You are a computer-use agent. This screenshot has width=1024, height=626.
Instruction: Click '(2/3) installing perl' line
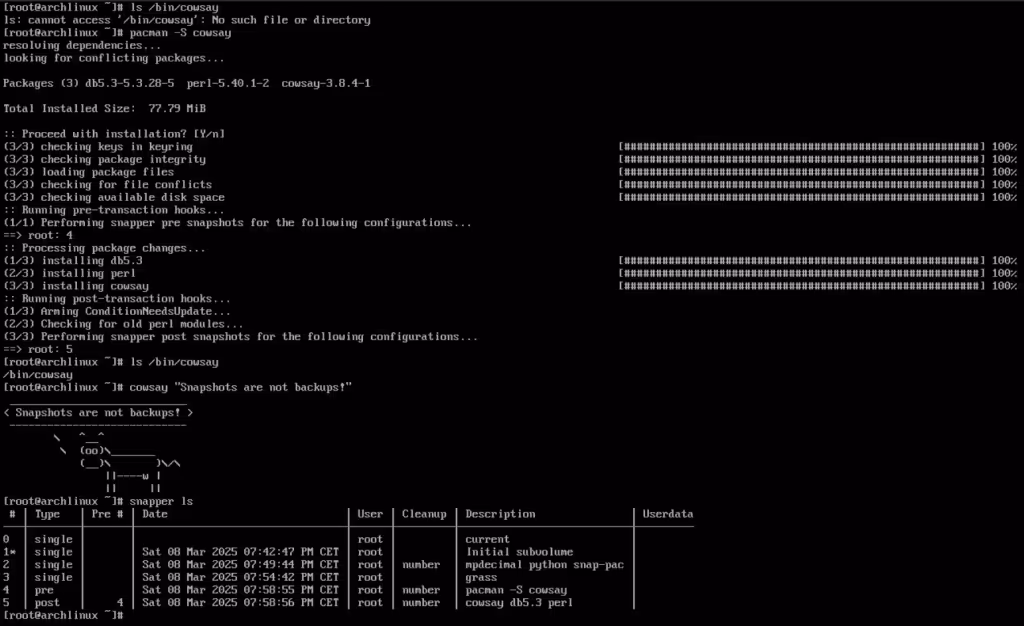tap(69, 274)
